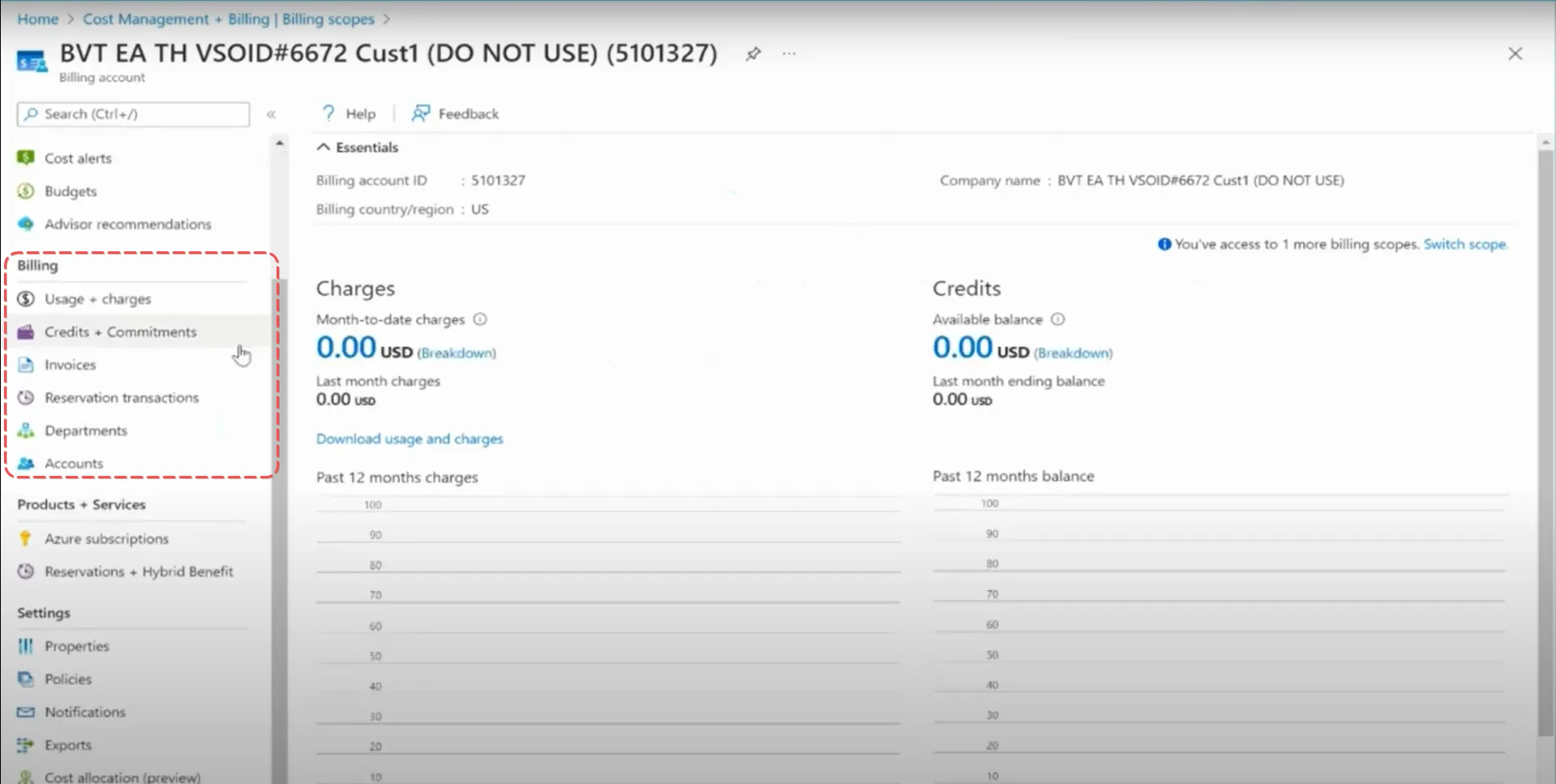Click the sidebar scroll up arrow
Image resolution: width=1556 pixels, height=784 pixels.
click(280, 143)
